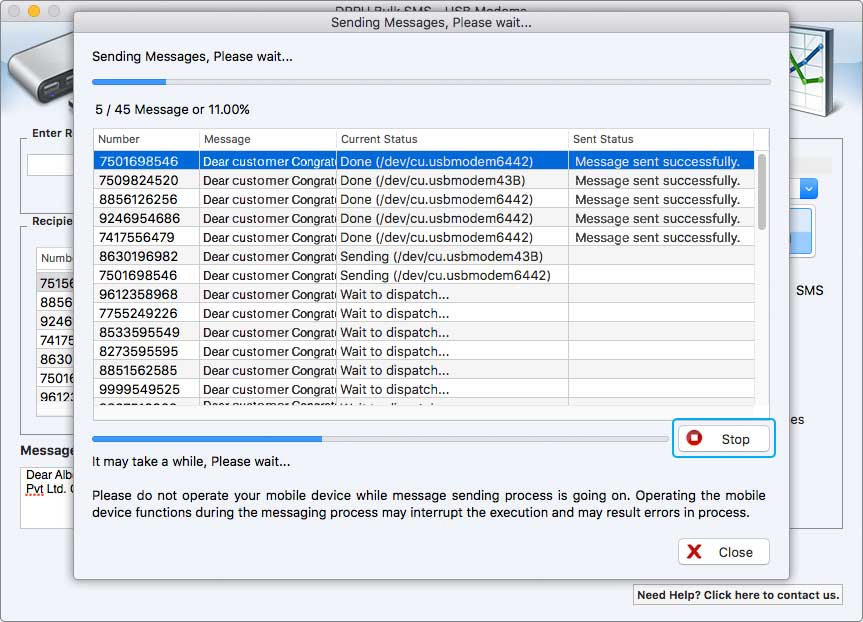Viewport: 863px width, 622px height.
Task: Click the 5 / 45 Message progress text
Action: tap(172, 110)
